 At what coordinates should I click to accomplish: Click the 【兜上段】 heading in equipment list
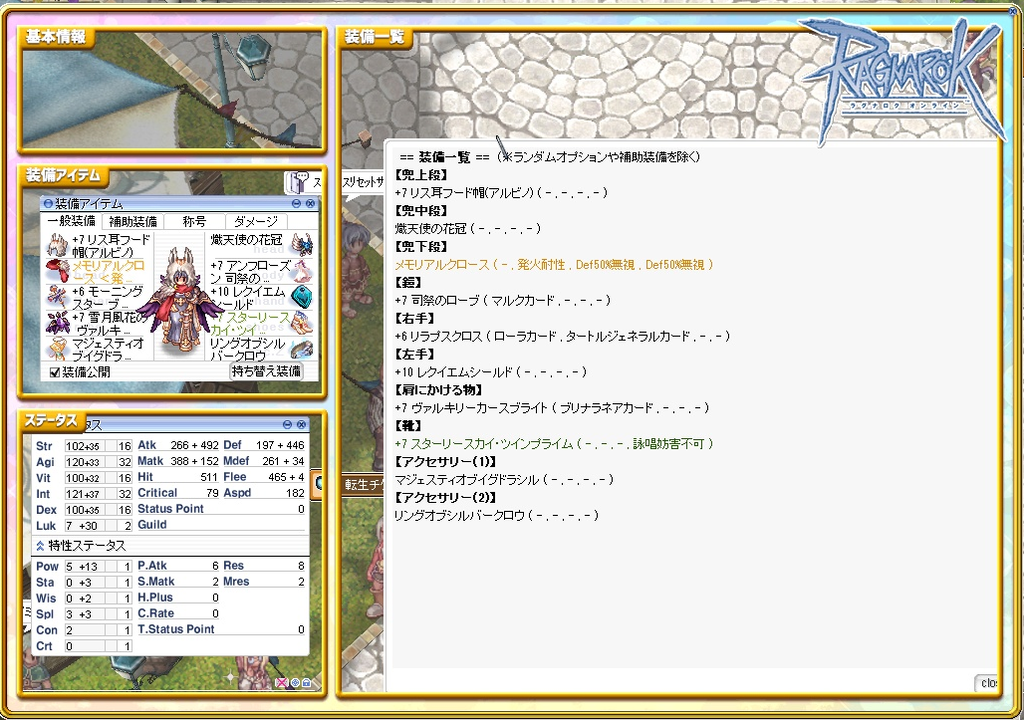click(x=421, y=175)
